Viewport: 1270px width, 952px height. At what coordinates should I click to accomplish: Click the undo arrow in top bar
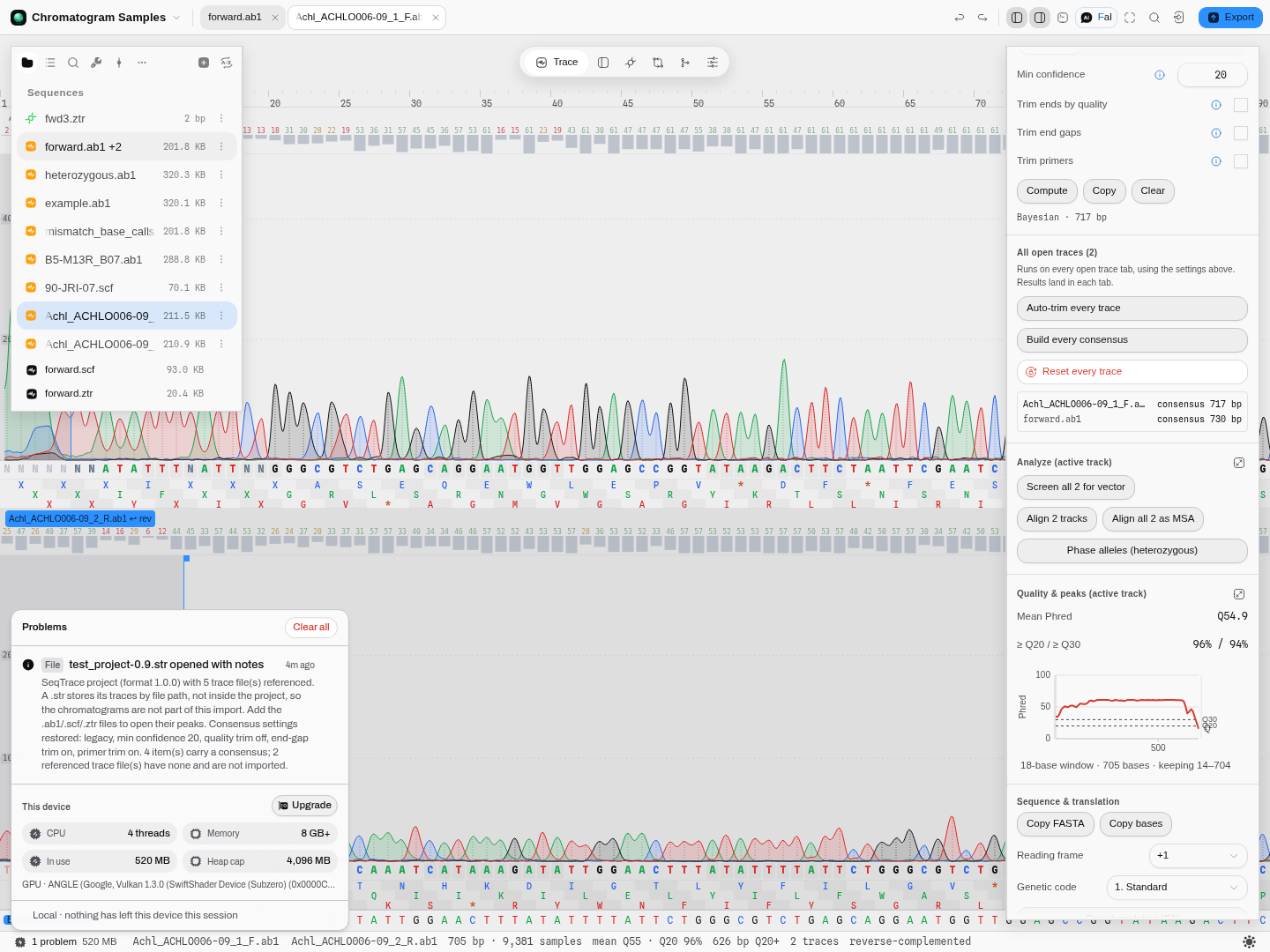[960, 18]
